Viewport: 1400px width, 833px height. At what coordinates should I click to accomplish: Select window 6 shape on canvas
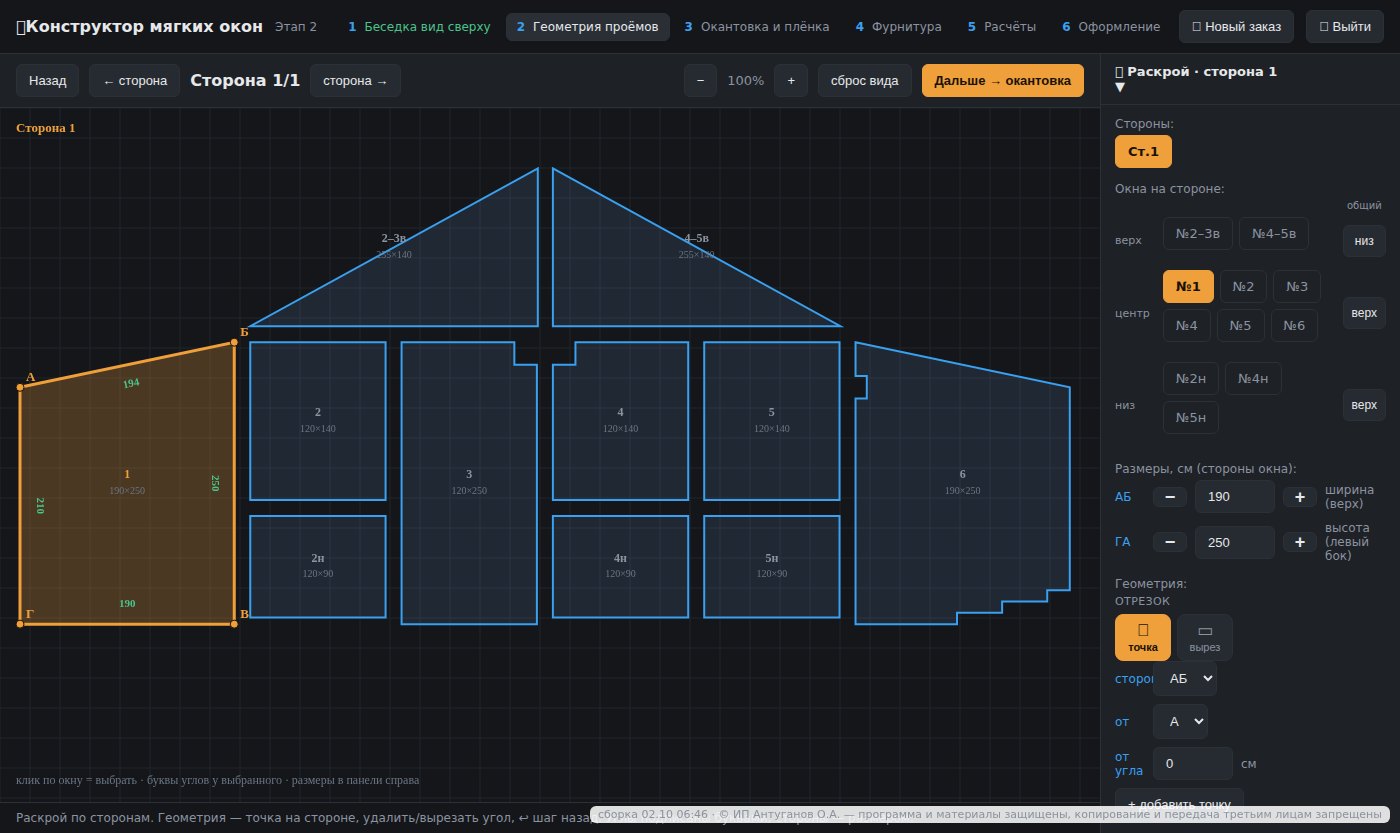click(x=962, y=482)
